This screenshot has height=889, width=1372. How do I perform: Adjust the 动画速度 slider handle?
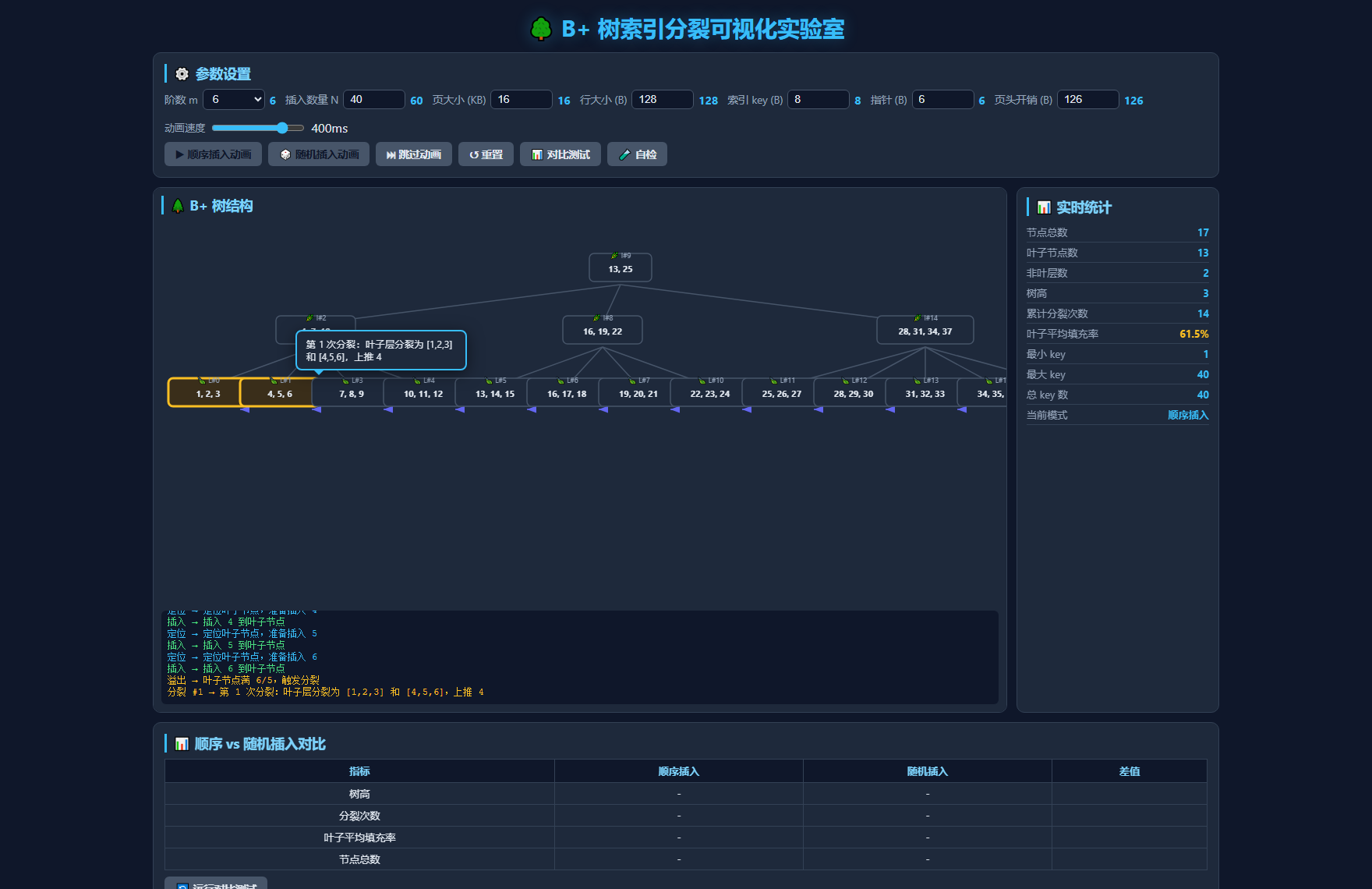(282, 128)
